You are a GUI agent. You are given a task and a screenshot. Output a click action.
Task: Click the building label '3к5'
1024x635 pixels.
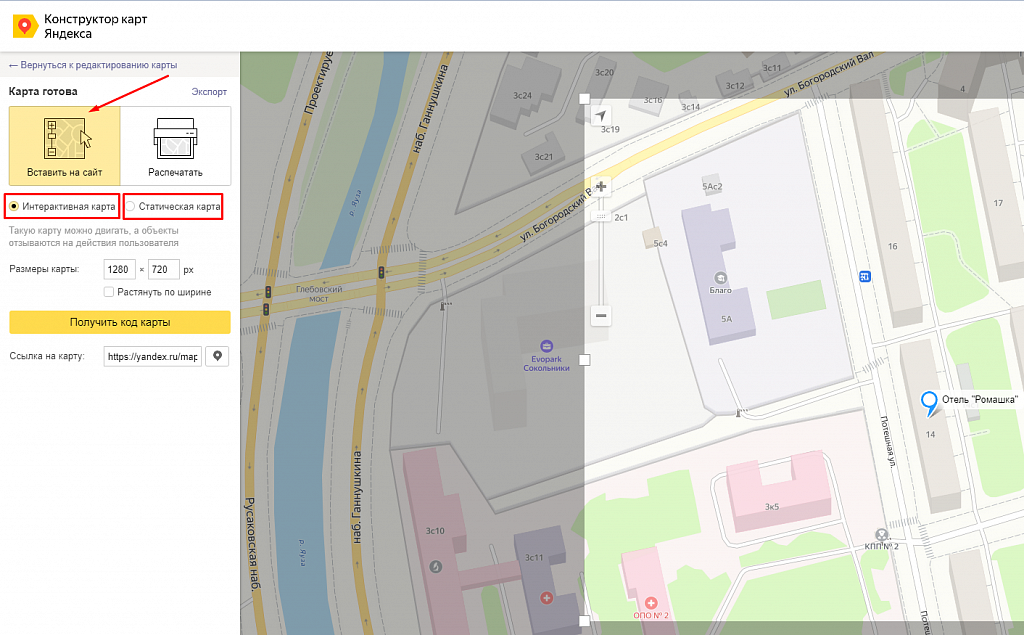coord(772,506)
